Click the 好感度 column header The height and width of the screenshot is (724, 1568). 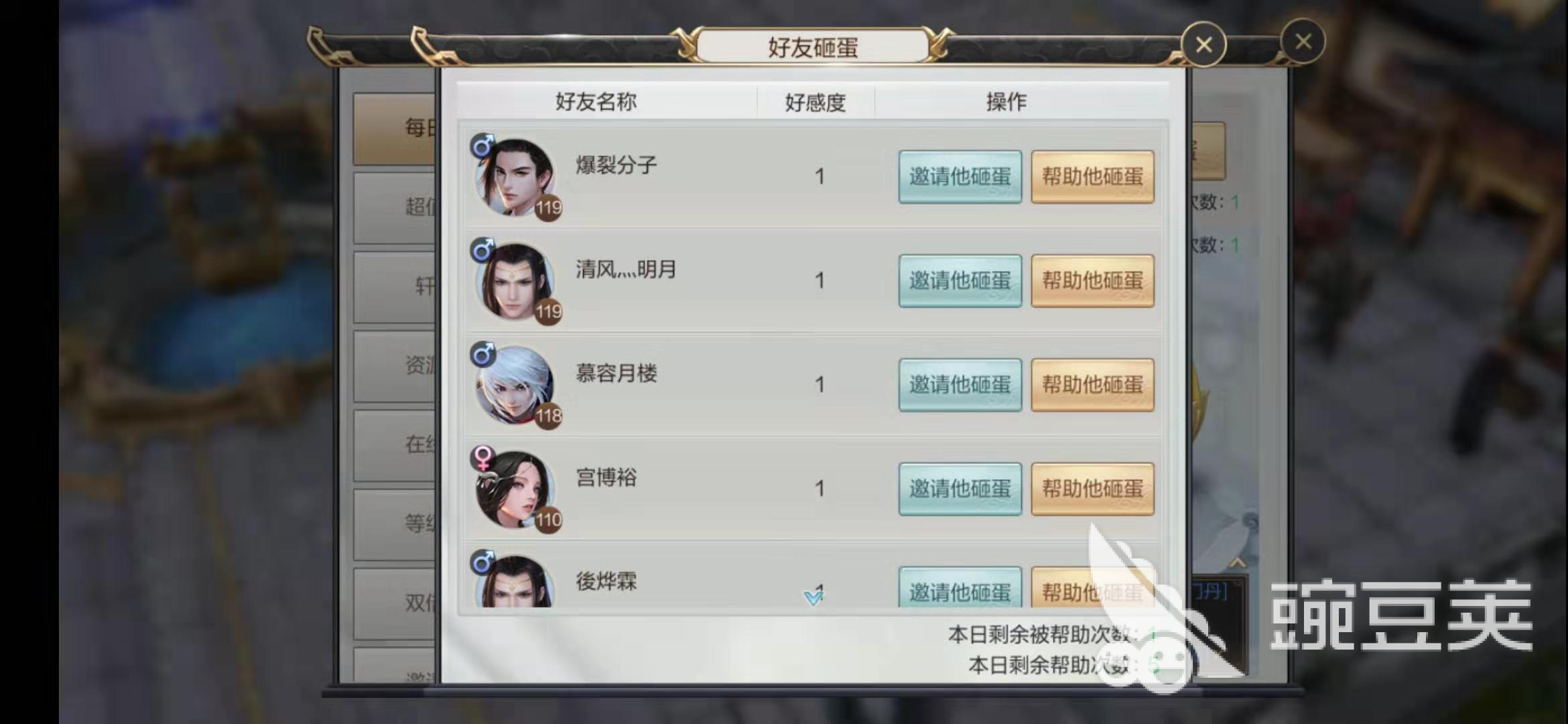(x=815, y=103)
